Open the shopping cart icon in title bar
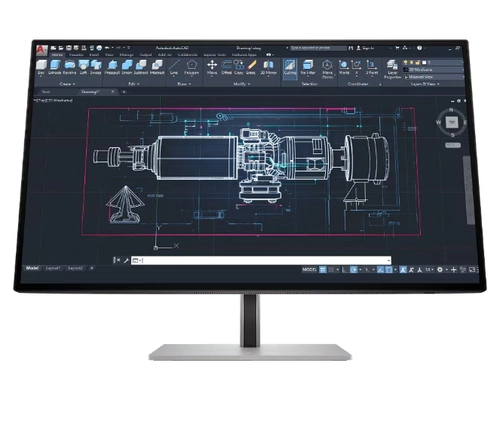500x425 pixels. coord(397,48)
